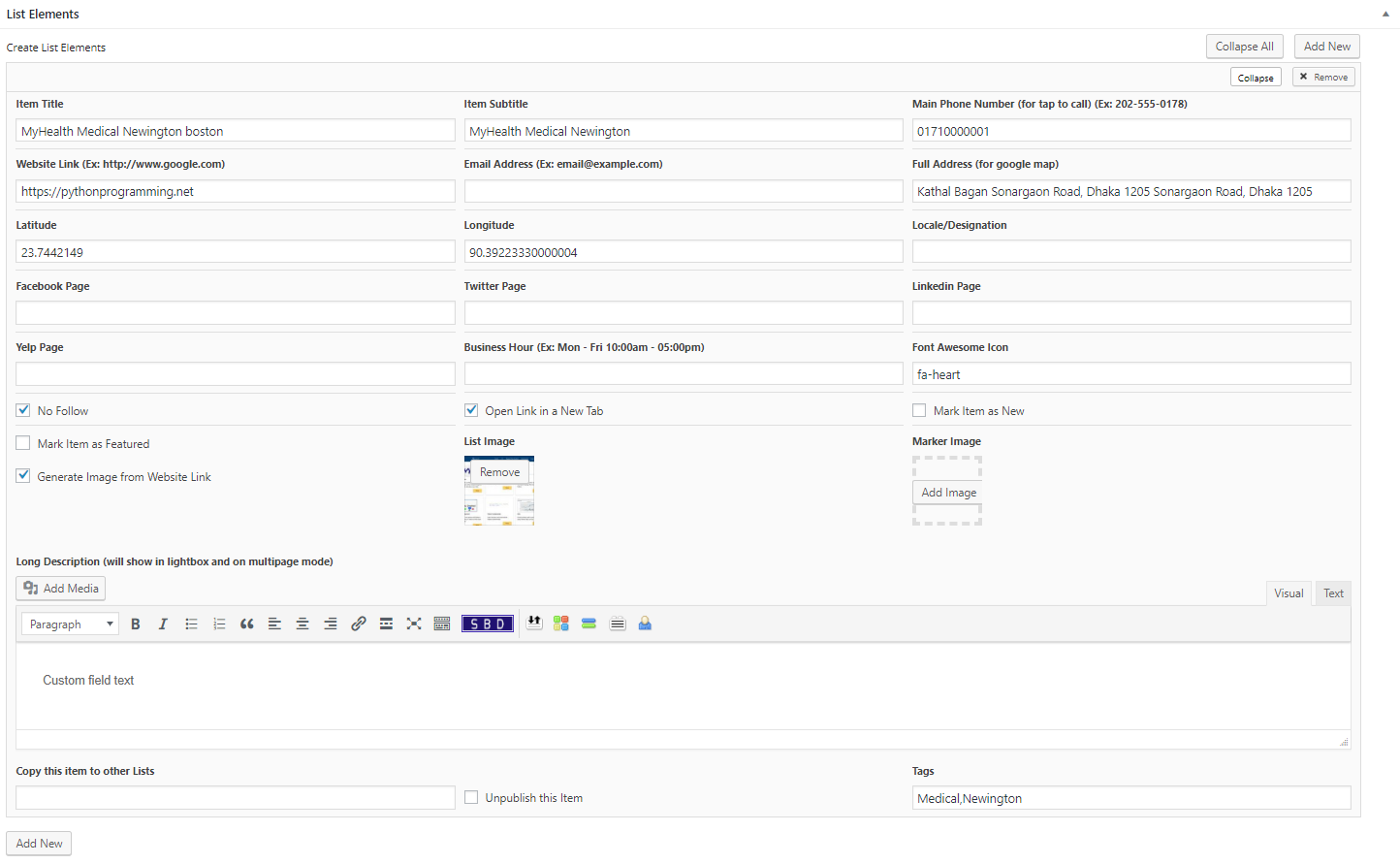
Task: Click the blue and green bars icon
Action: pyautogui.click(x=589, y=624)
